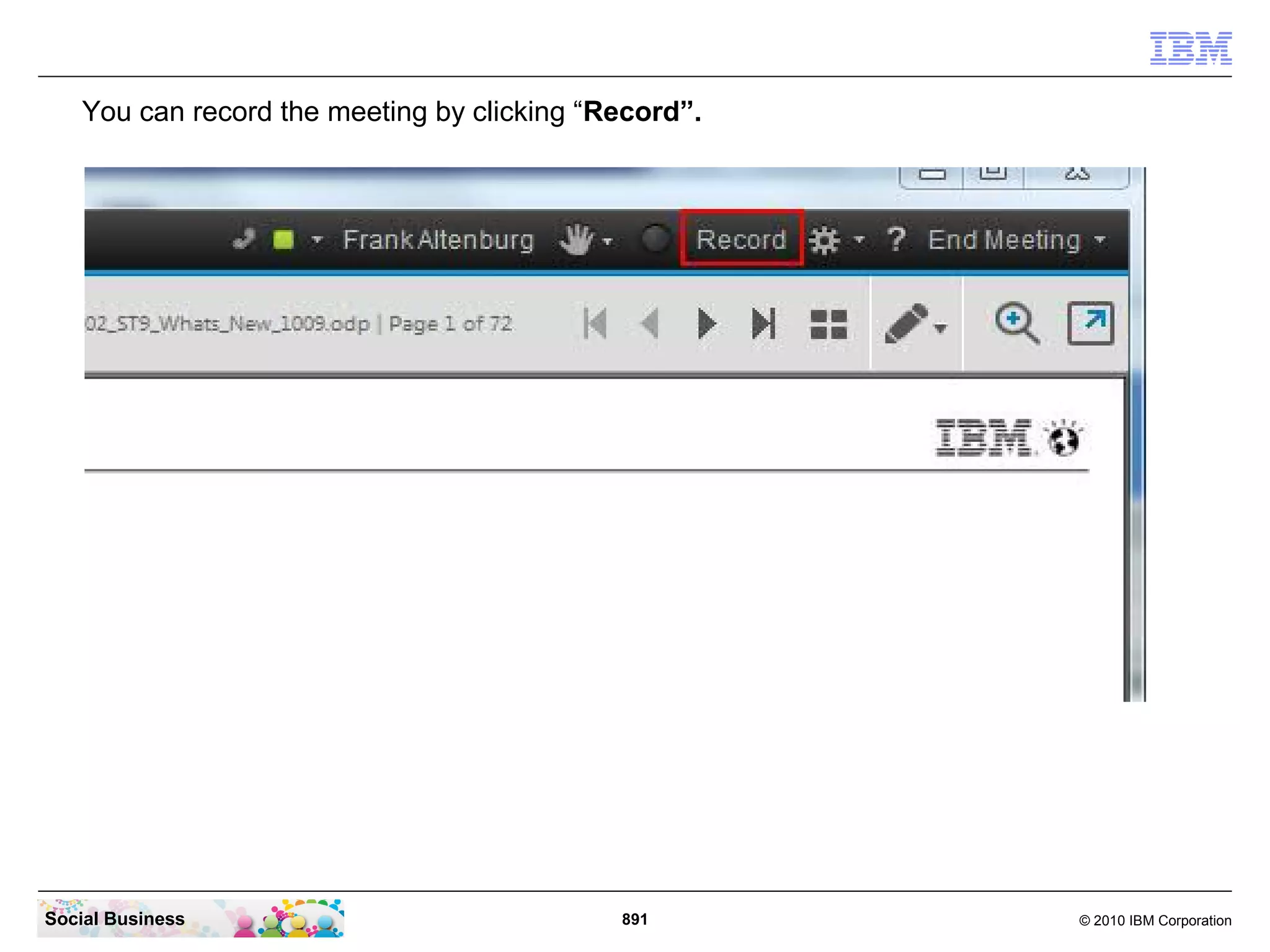The height and width of the screenshot is (952, 1270).
Task: Go to the previous slide page
Action: (x=649, y=323)
